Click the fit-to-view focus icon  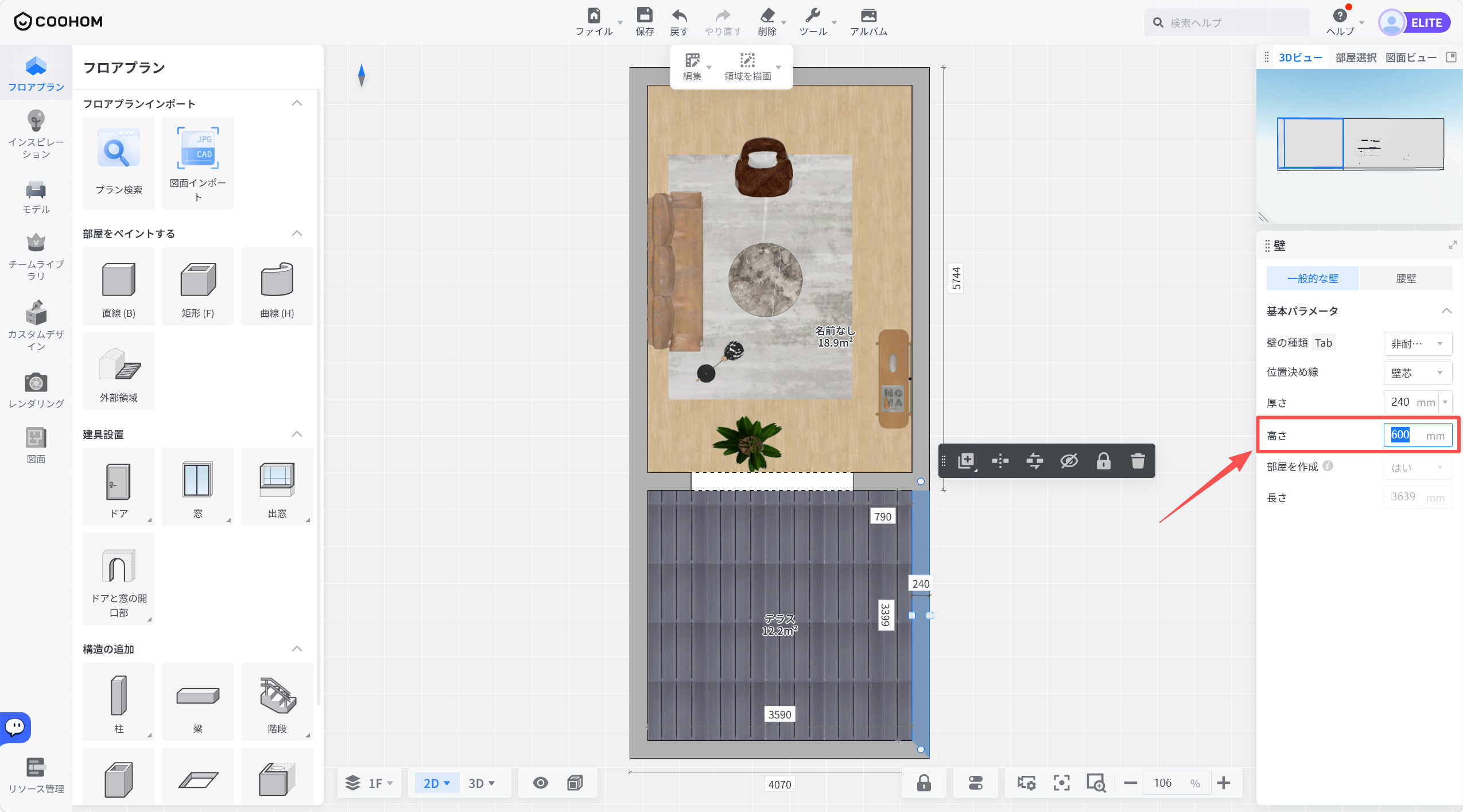pos(1061,783)
